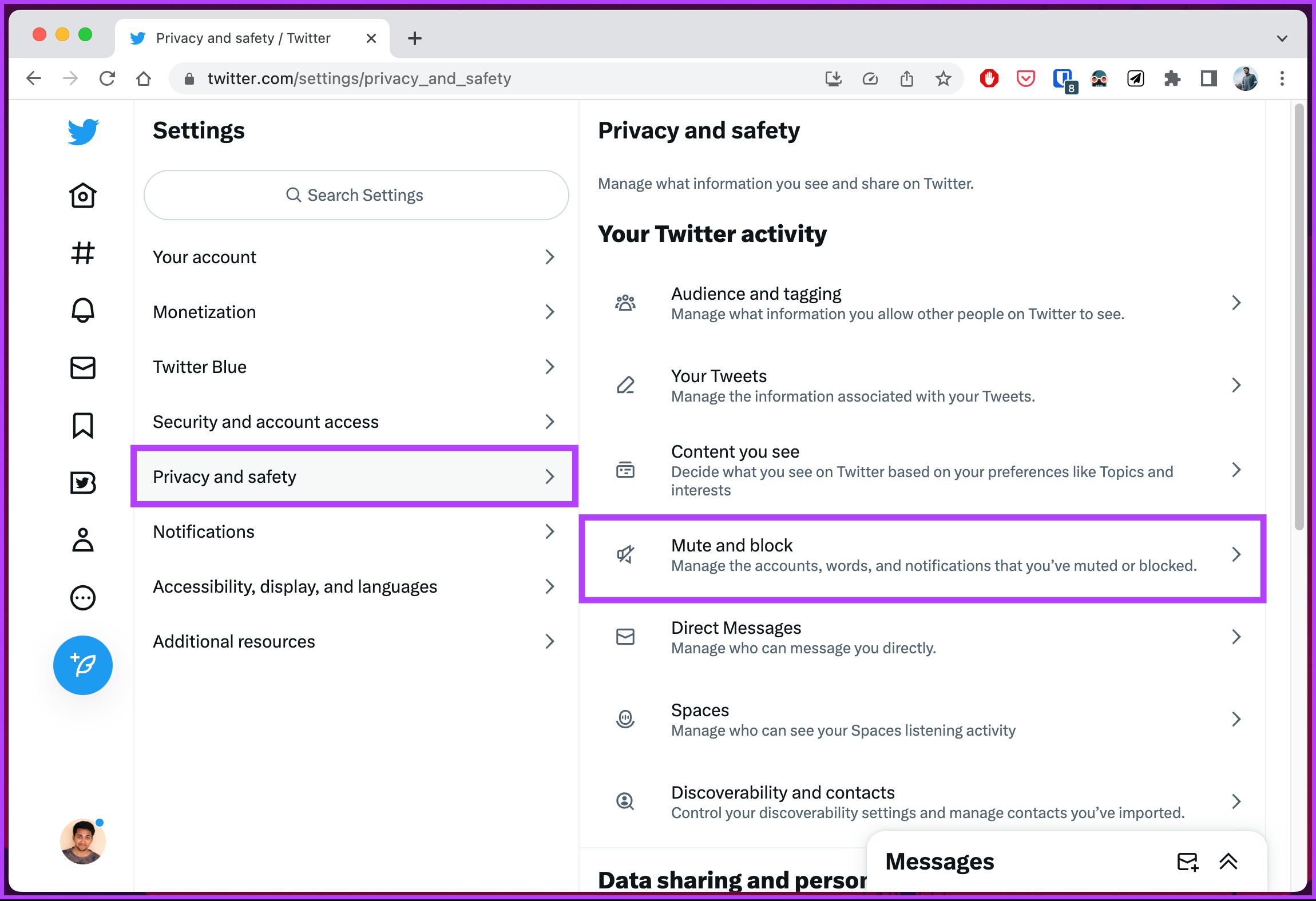
Task: Close the Privacy and safety / Twitter tab
Action: [371, 38]
